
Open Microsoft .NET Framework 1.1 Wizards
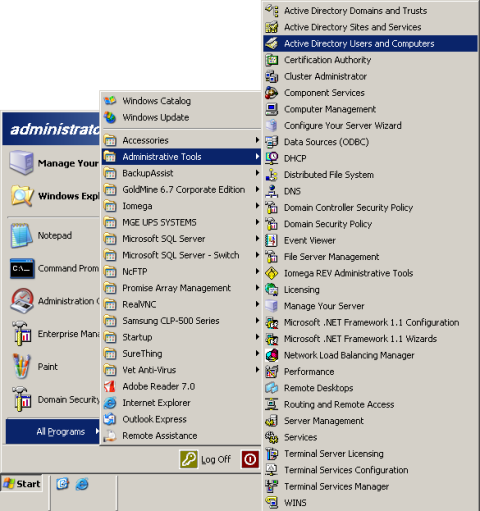pos(370,339)
